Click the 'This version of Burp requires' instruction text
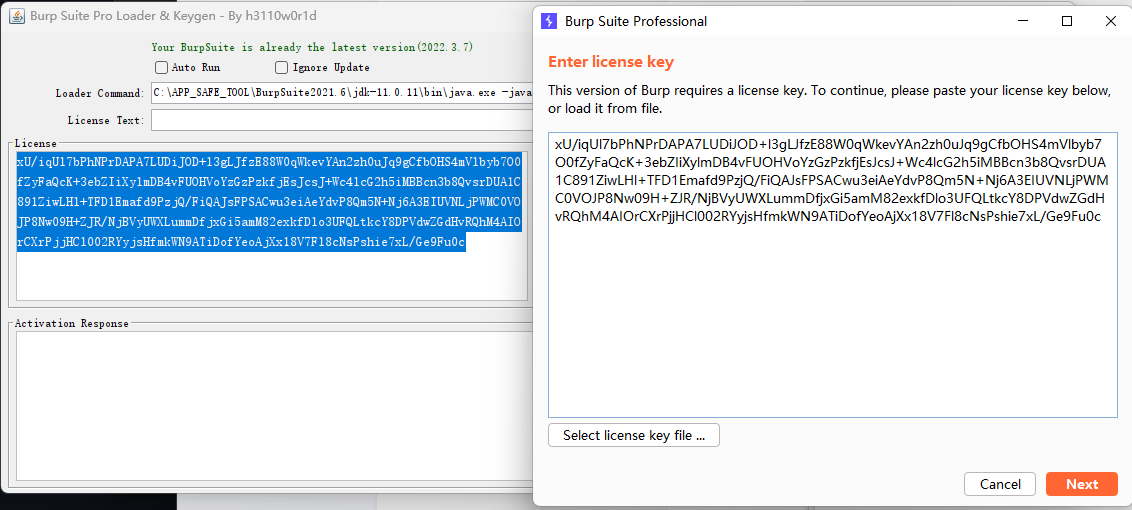The height and width of the screenshot is (510, 1132). pos(829,100)
